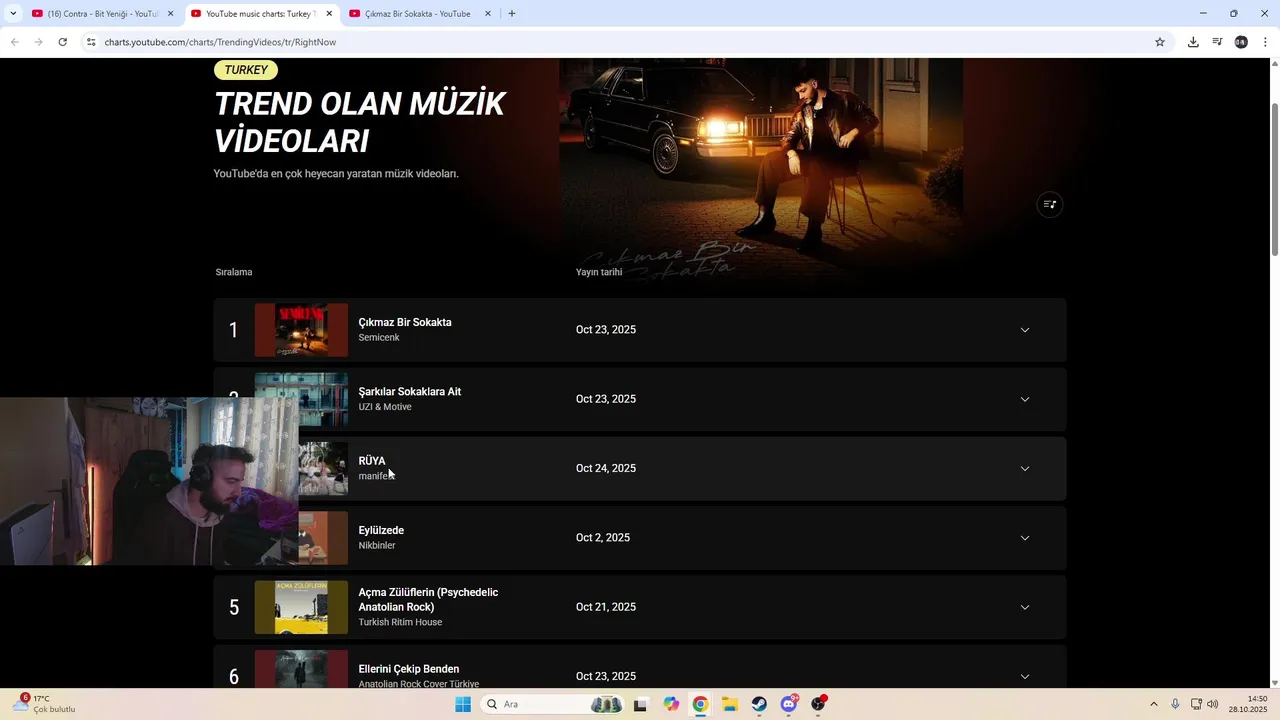The height and width of the screenshot is (720, 1280).
Task: Open the Eylülzede song title
Action: 381,530
